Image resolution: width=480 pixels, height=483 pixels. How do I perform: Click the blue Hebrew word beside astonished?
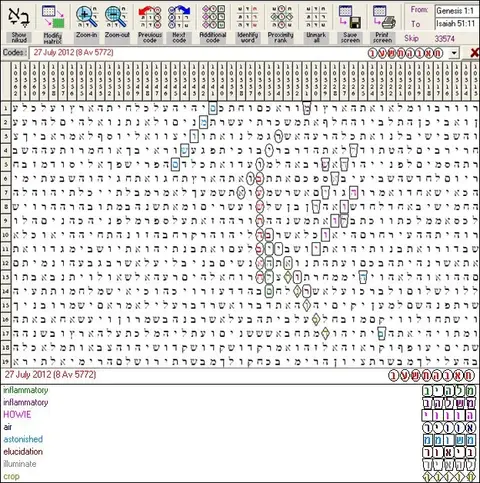pos(449,440)
